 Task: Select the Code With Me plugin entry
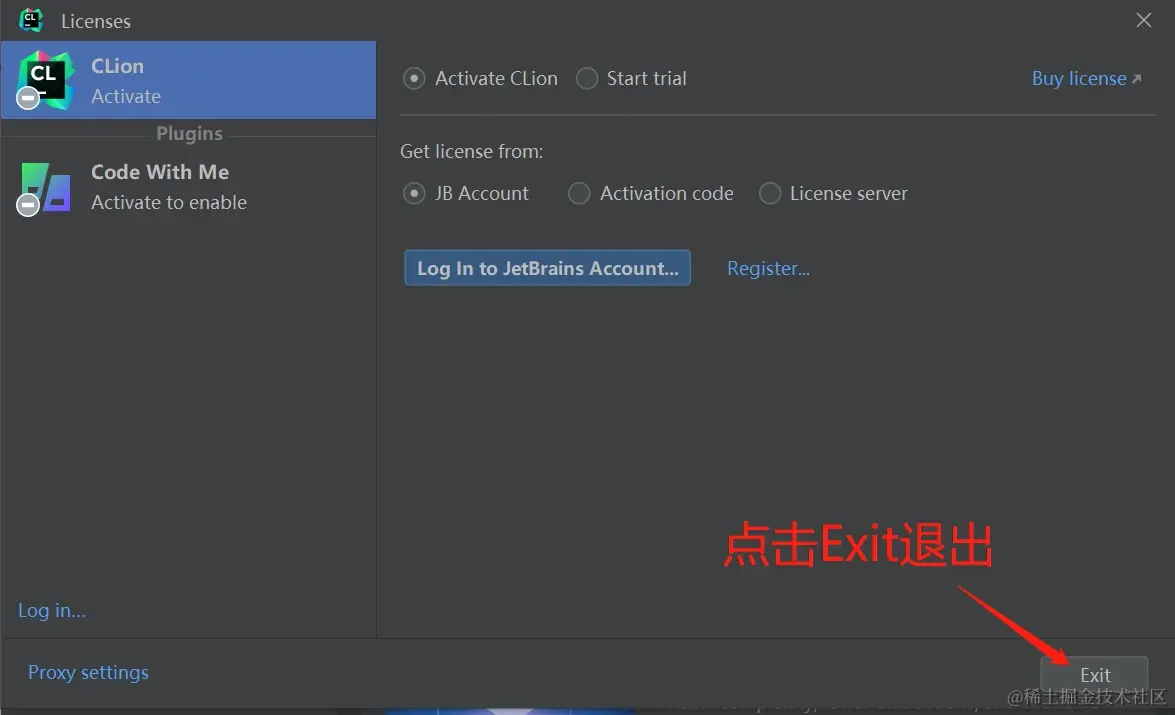pos(189,187)
